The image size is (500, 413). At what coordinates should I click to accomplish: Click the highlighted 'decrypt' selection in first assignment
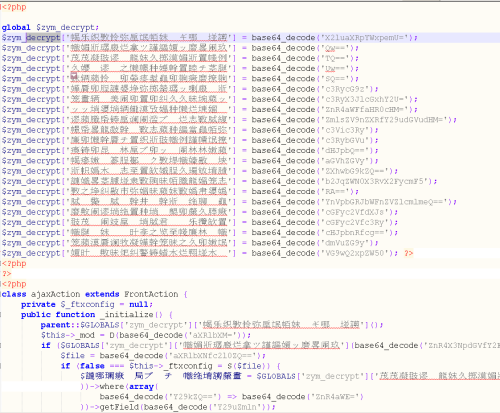tap(43, 38)
